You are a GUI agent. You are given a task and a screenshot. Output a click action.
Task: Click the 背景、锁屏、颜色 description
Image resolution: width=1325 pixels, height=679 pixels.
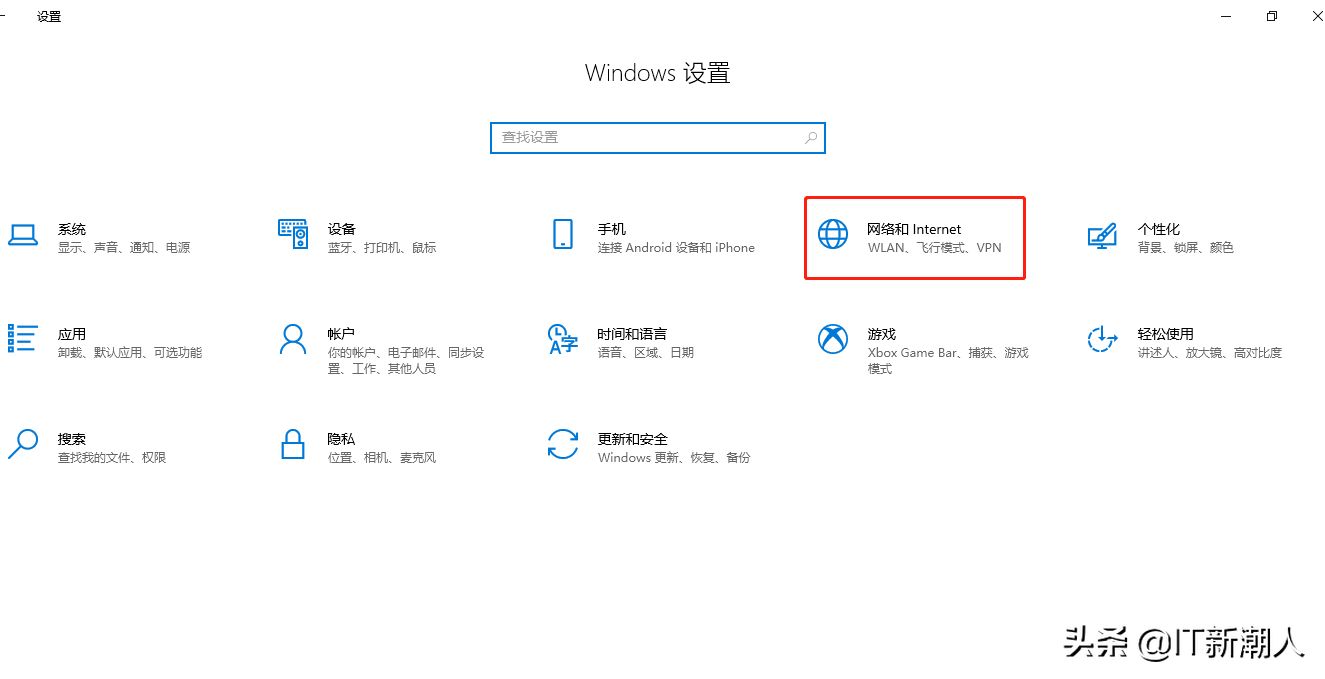[x=1185, y=248]
